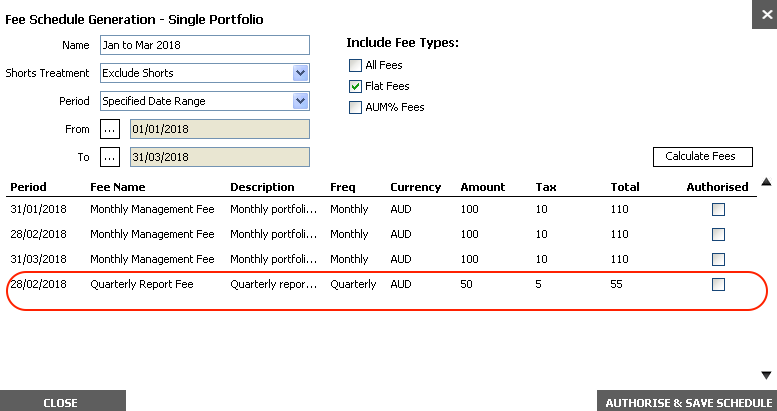Expand the Shorts Treatment dropdown
This screenshot has width=777, height=411.
[300, 73]
